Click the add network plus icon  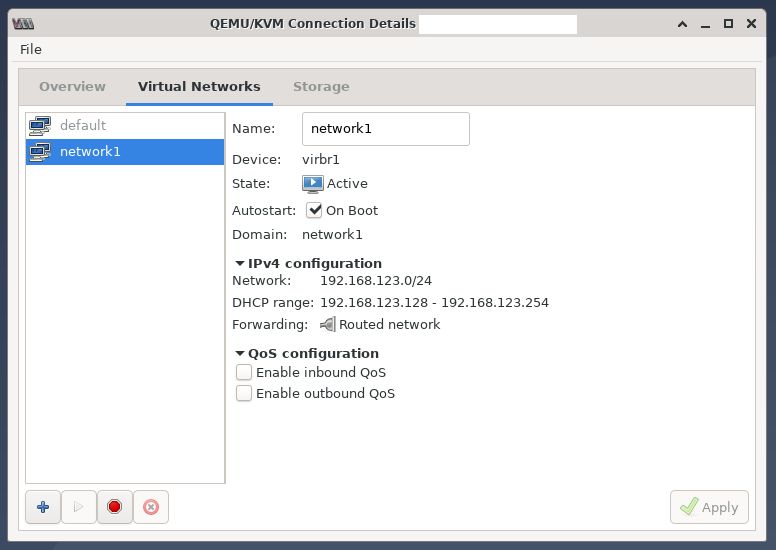[x=43, y=507]
